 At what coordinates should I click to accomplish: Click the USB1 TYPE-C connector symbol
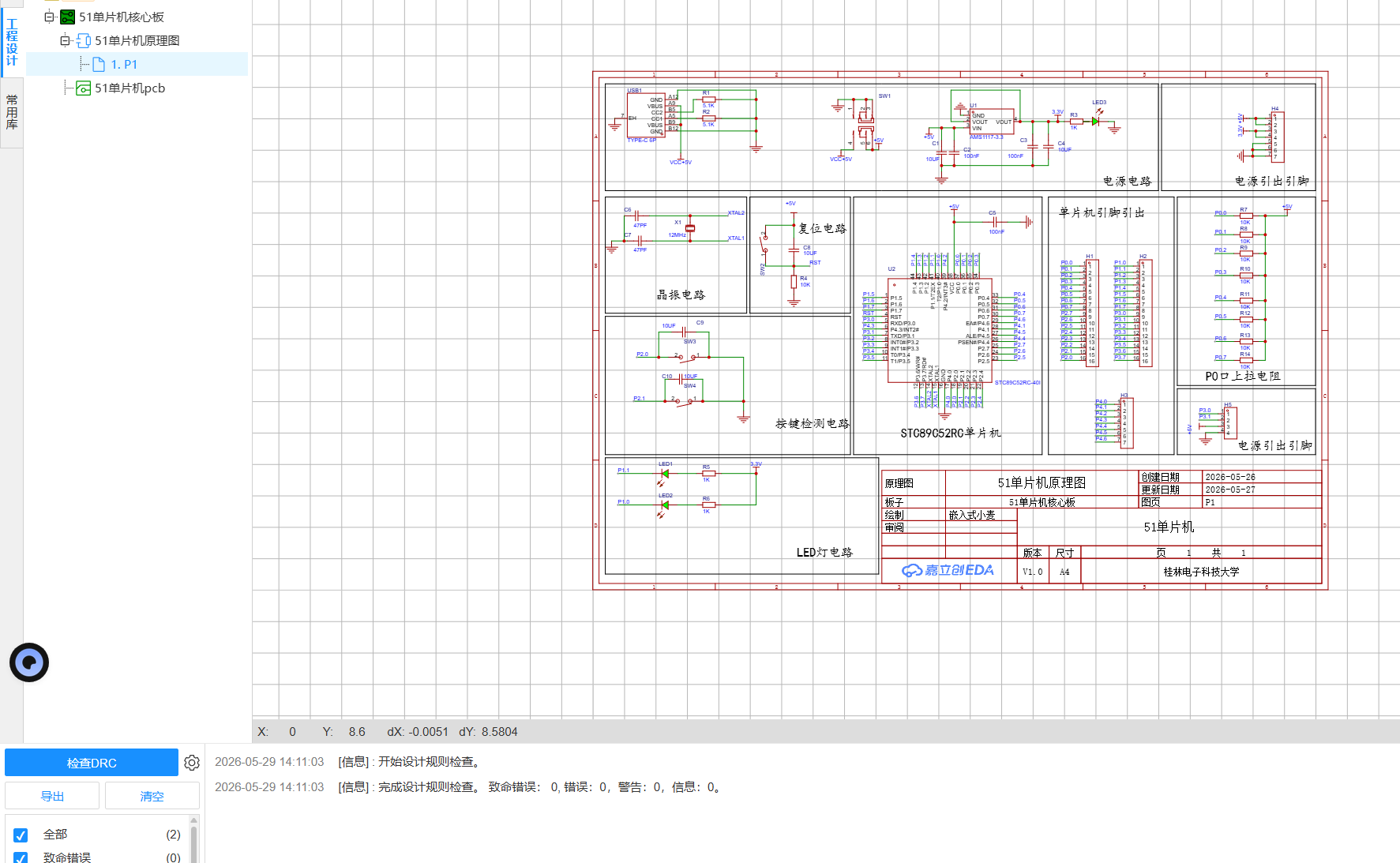click(x=646, y=115)
